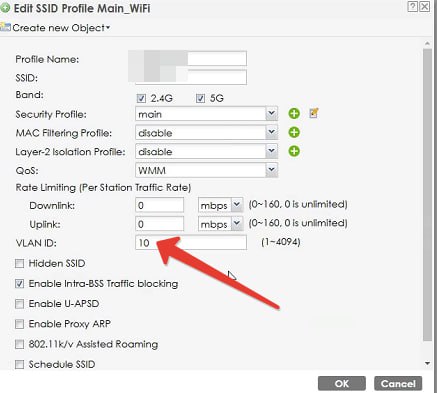Open the Create new Object menu
The image size is (437, 393).
coord(61,28)
